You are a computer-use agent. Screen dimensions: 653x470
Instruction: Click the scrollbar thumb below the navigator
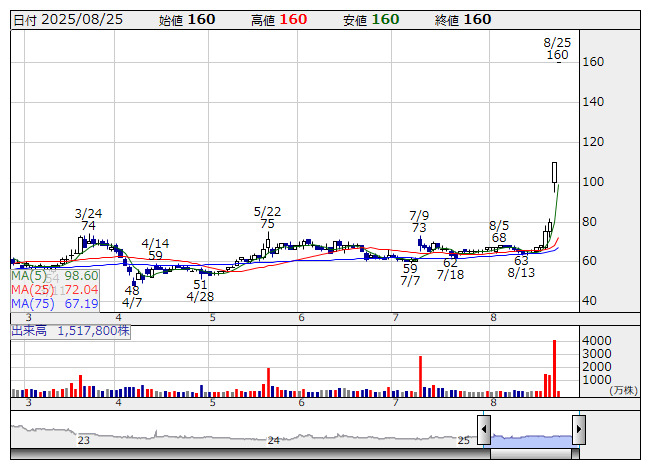click(531, 454)
